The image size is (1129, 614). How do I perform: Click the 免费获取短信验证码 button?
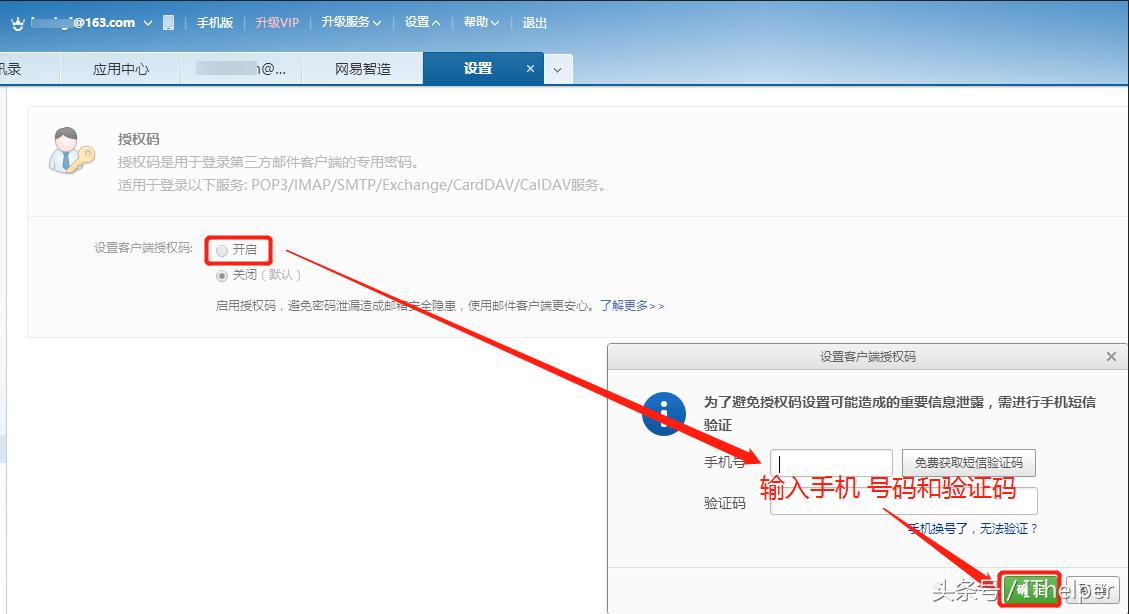(x=968, y=462)
